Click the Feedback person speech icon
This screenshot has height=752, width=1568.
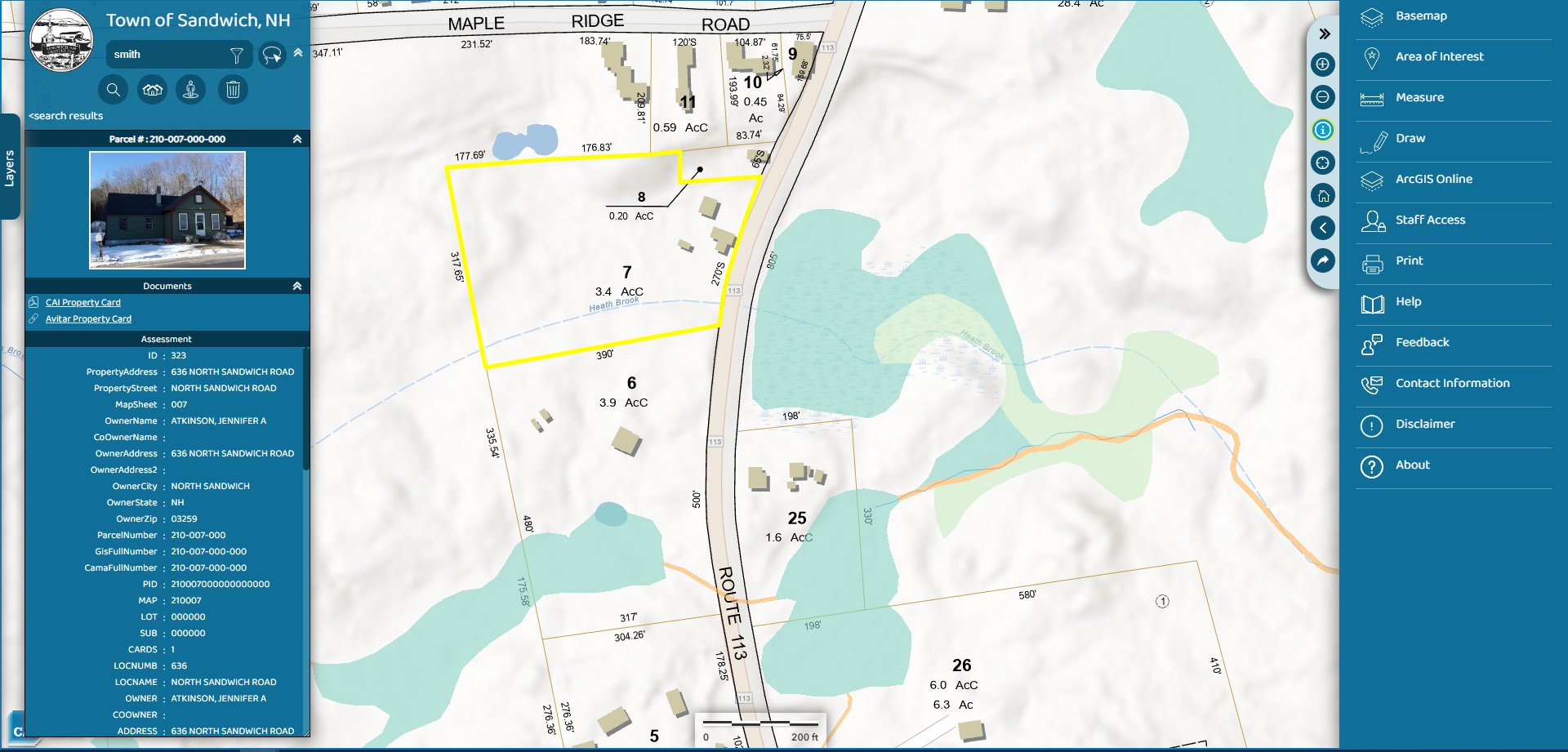1372,345
